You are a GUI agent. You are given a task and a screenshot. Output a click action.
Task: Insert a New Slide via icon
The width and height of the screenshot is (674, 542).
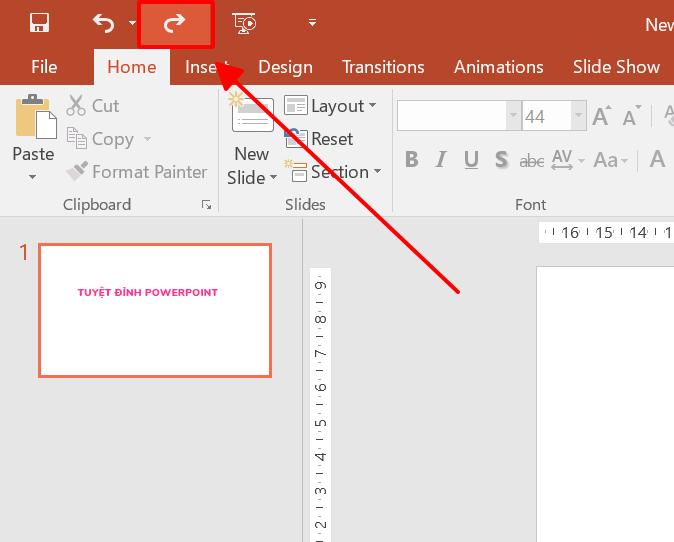[252, 113]
